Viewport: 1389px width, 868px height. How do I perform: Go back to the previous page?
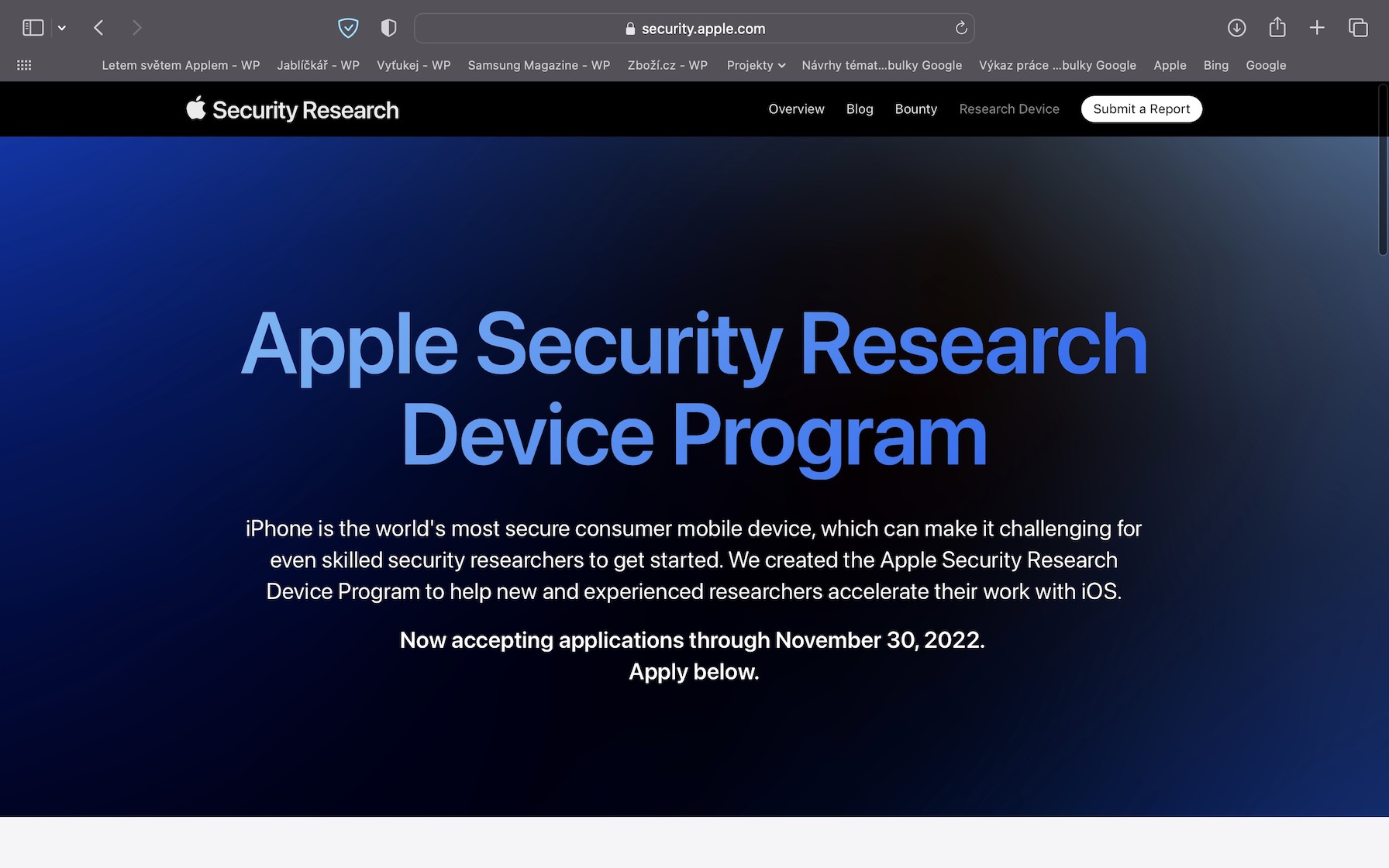(98, 28)
